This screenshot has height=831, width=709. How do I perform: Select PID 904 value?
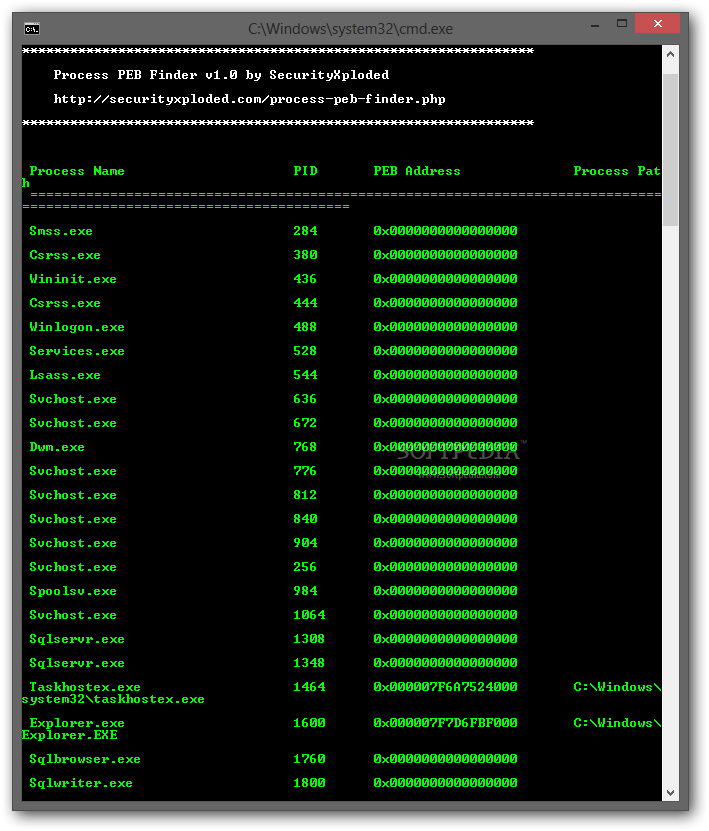306,543
